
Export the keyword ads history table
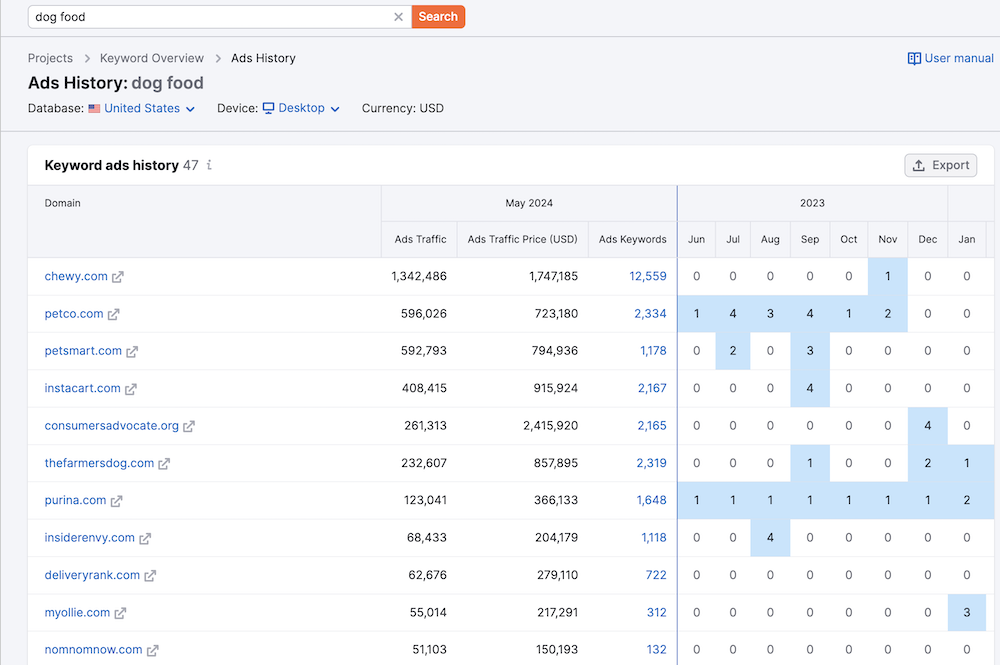pos(940,166)
